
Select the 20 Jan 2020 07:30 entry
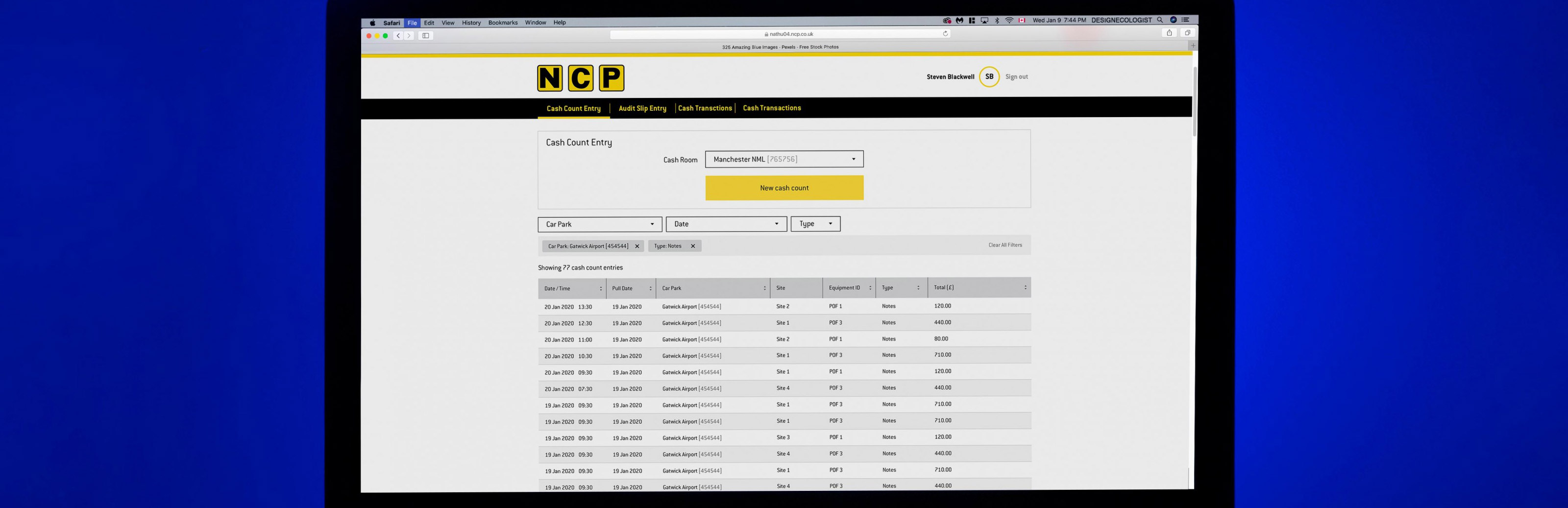click(x=784, y=389)
